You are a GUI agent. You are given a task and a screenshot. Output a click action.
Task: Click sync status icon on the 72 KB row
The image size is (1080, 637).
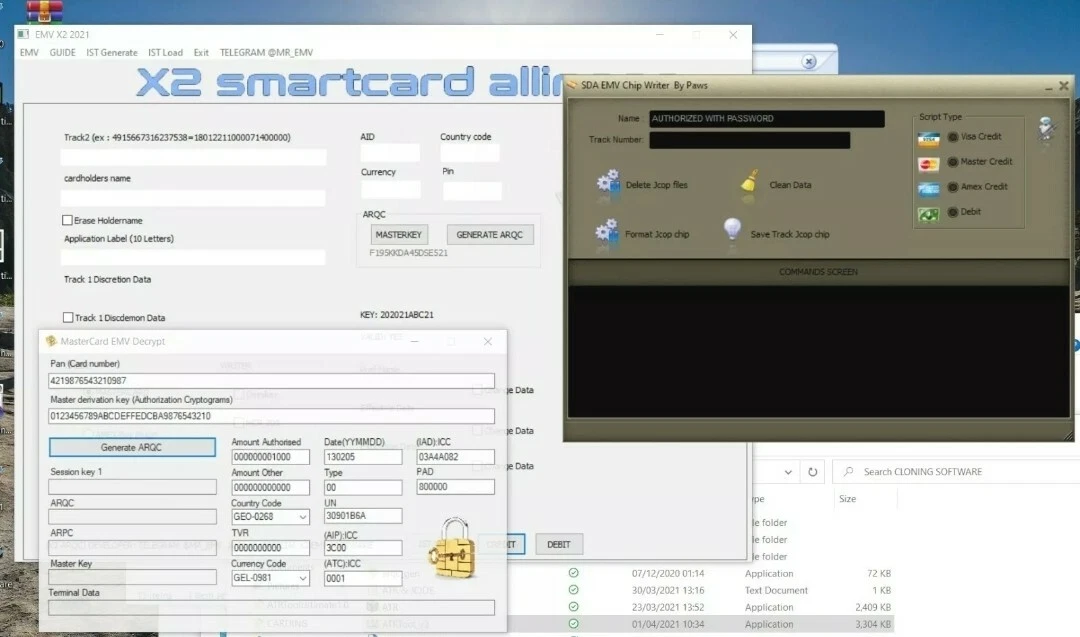574,573
